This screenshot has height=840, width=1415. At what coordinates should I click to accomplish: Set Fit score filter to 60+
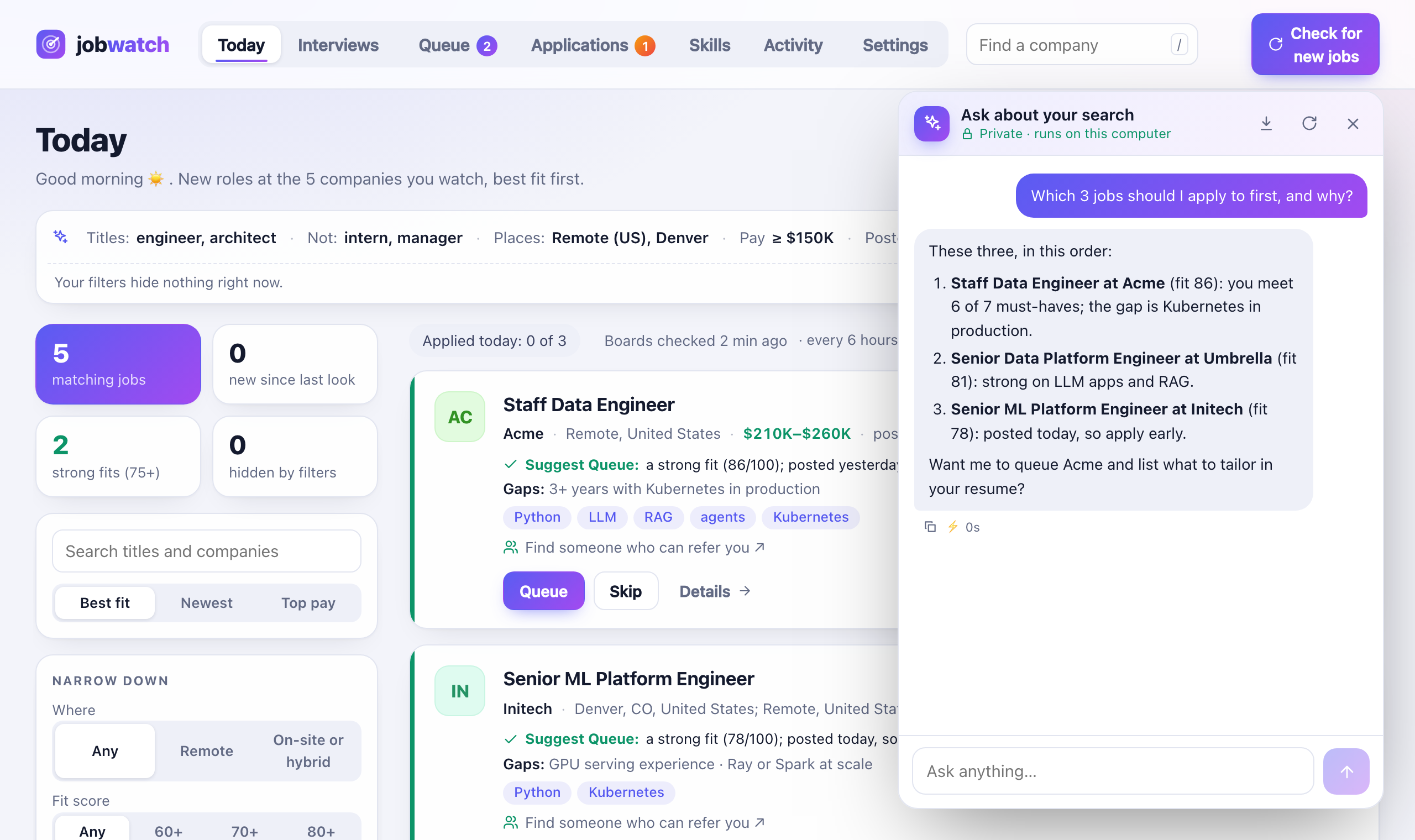(168, 831)
